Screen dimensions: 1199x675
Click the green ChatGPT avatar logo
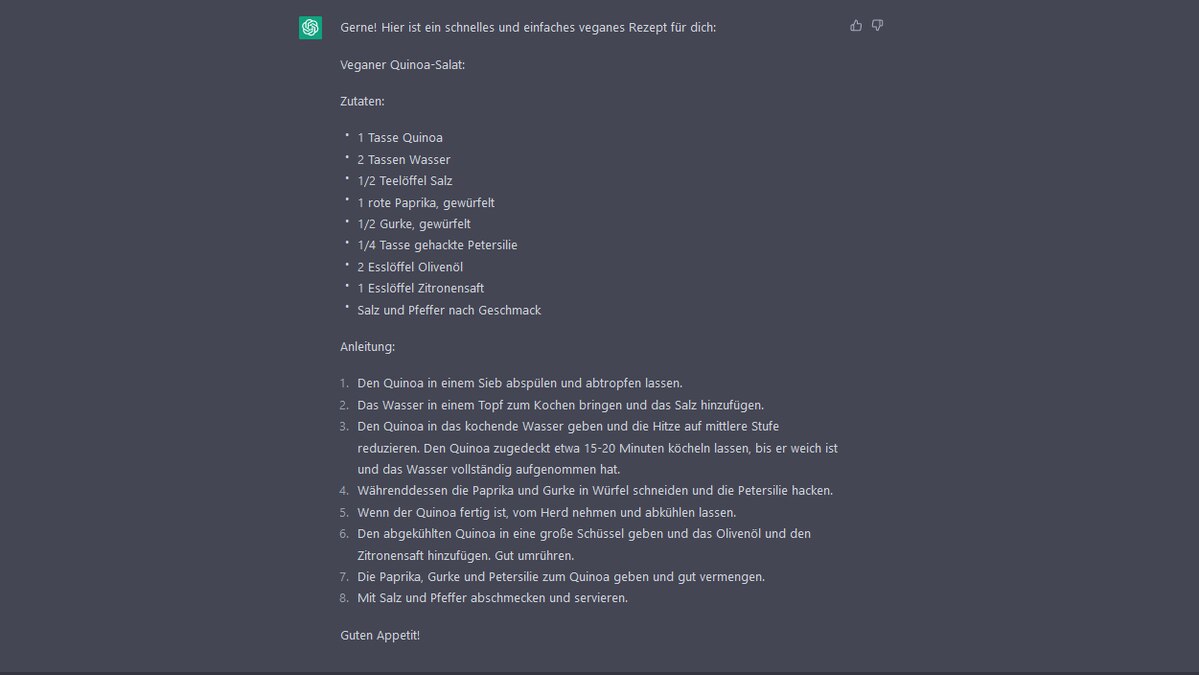310,28
